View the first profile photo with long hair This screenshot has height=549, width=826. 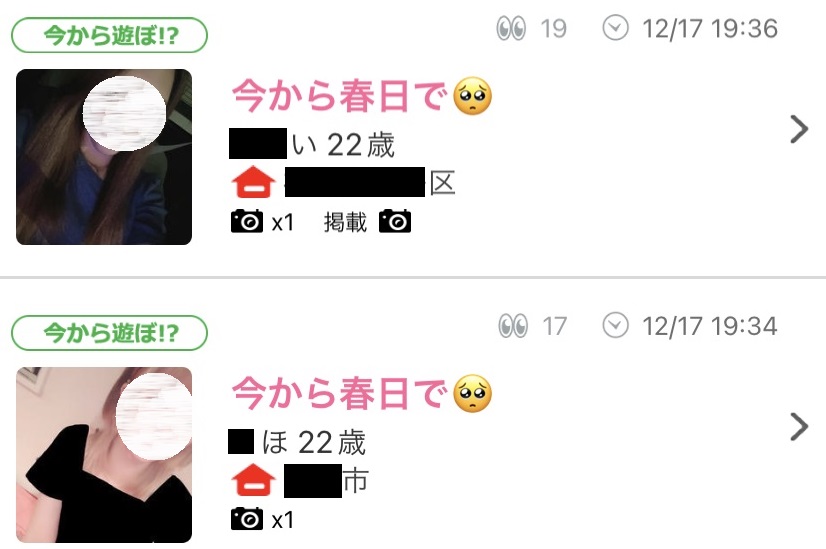[104, 157]
